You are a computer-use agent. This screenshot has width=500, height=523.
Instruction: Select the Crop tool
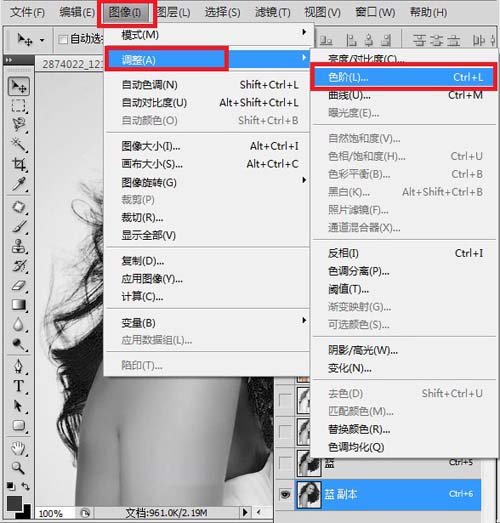click(19, 164)
